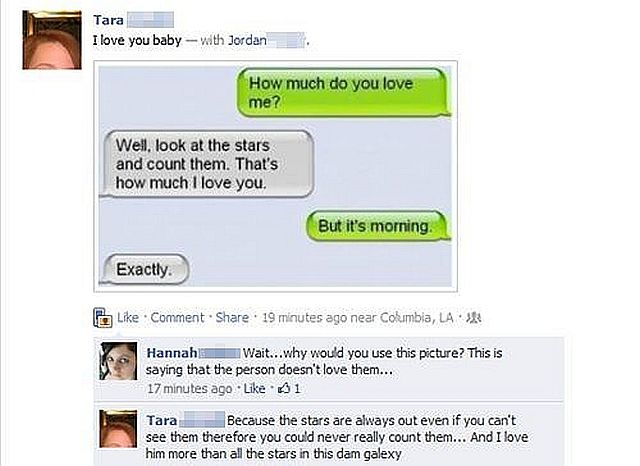Image resolution: width=640 pixels, height=466 pixels.
Task: Click the friends audience icon after Columbia, LA
Action: click(x=474, y=317)
